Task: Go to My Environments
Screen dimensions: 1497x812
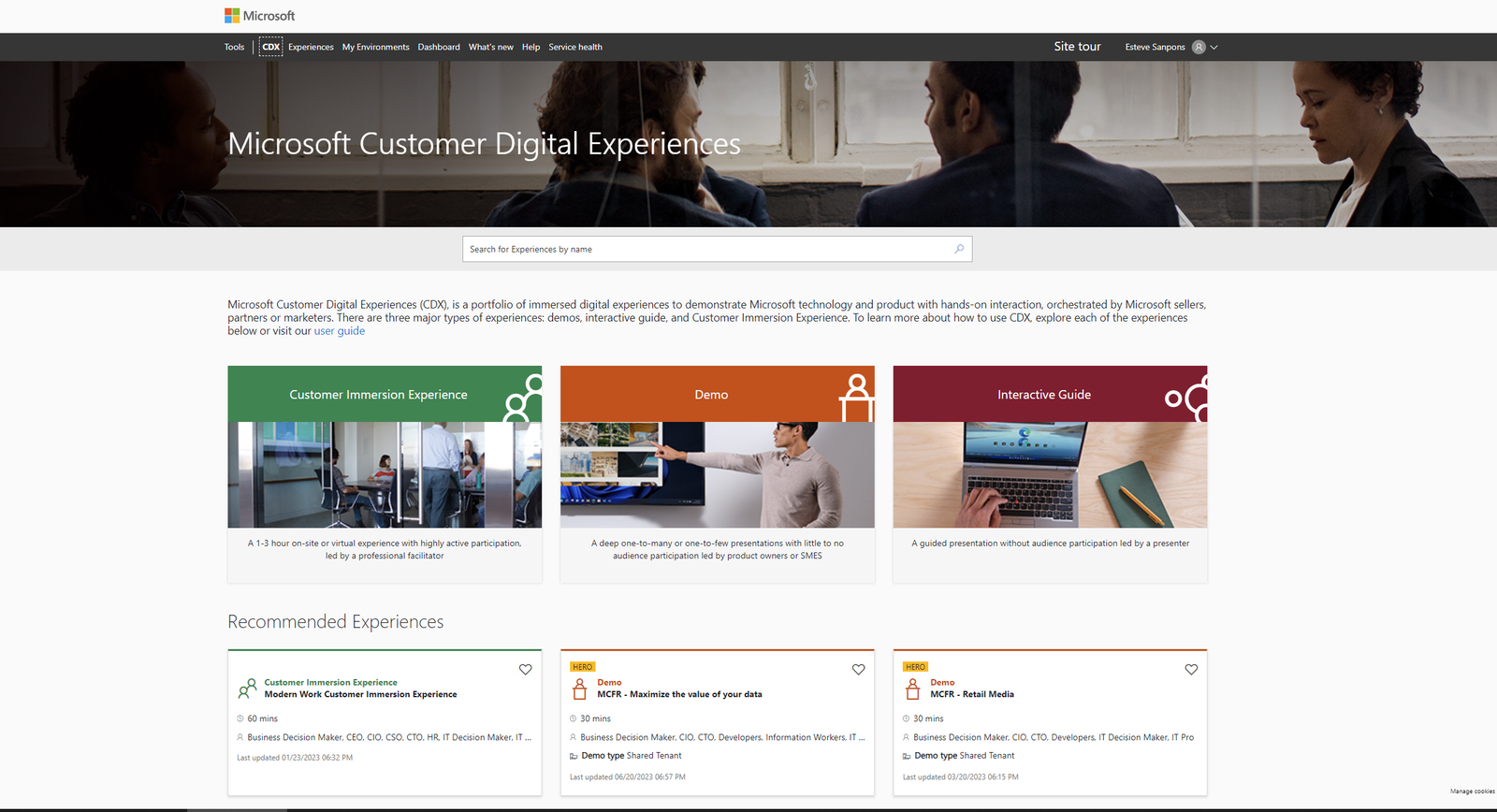Action: click(x=375, y=47)
